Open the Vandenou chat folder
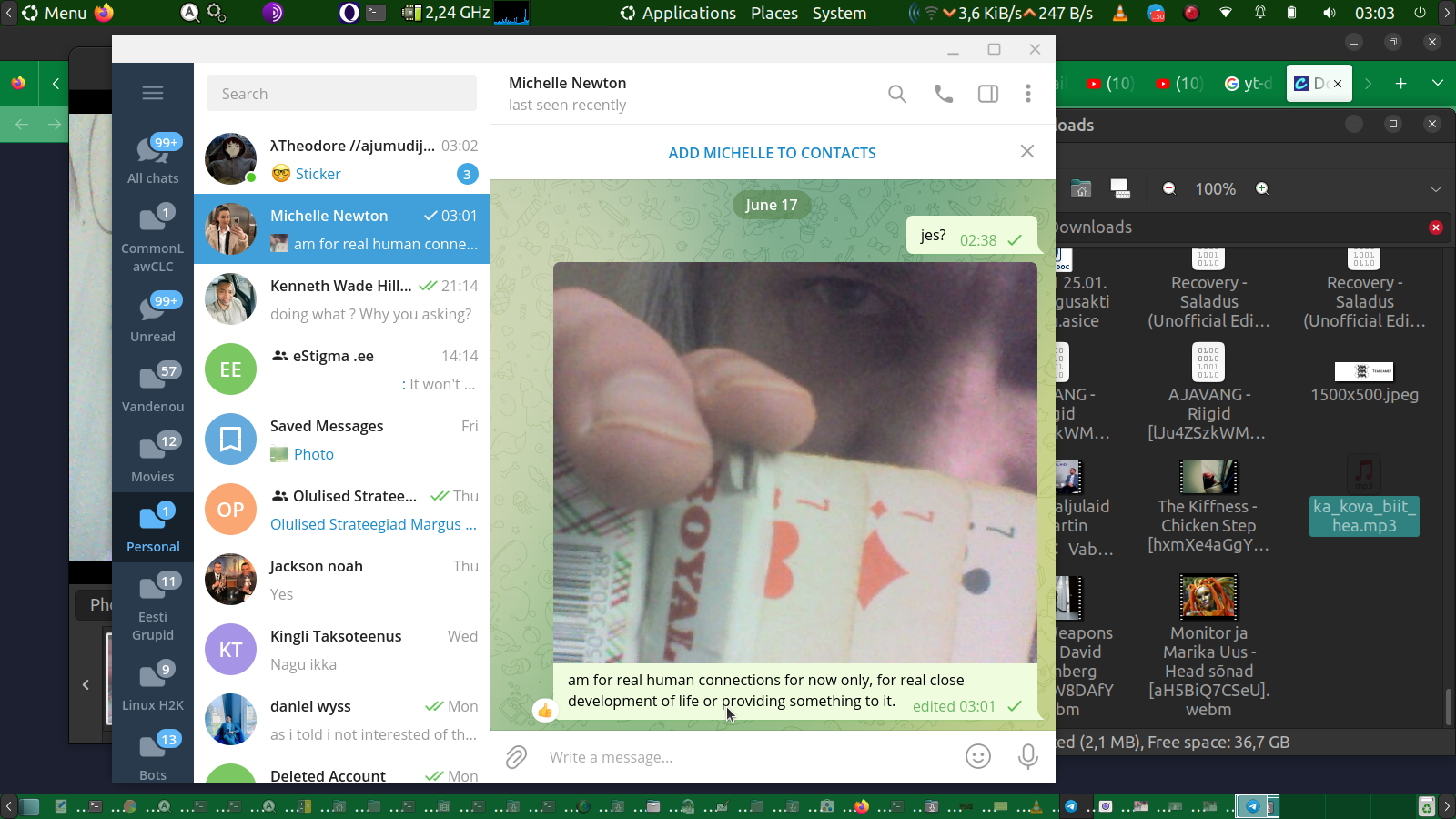Image resolution: width=1456 pixels, height=819 pixels. tap(153, 388)
